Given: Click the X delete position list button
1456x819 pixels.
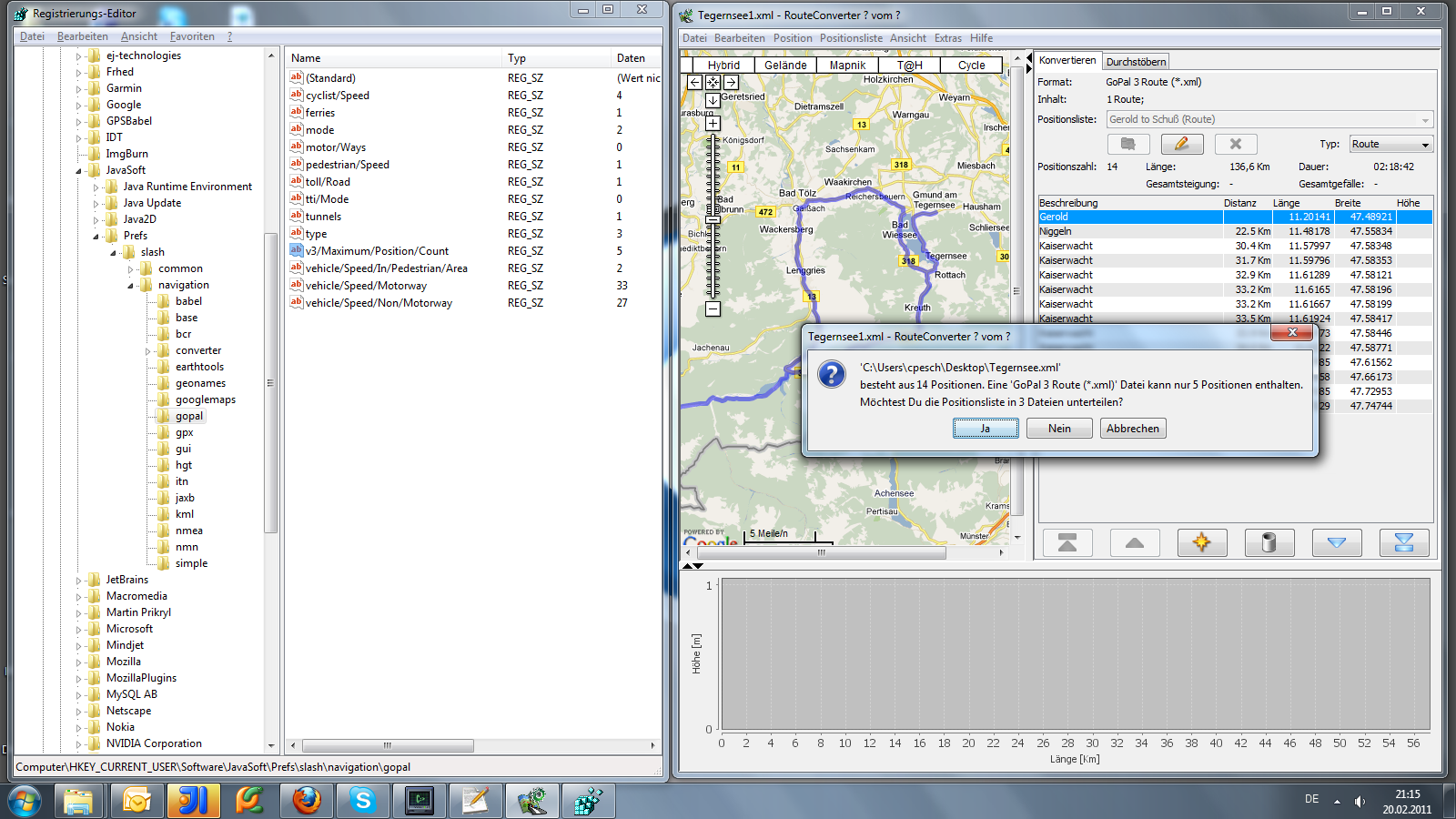Looking at the screenshot, I should (1235, 144).
